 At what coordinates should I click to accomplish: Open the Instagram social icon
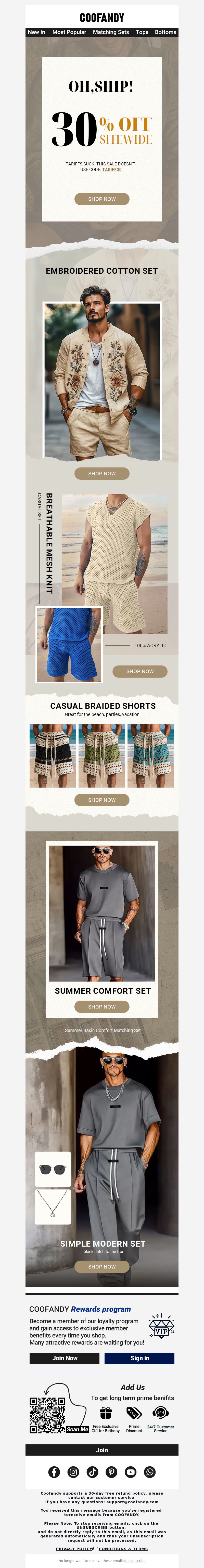pos(73,1472)
